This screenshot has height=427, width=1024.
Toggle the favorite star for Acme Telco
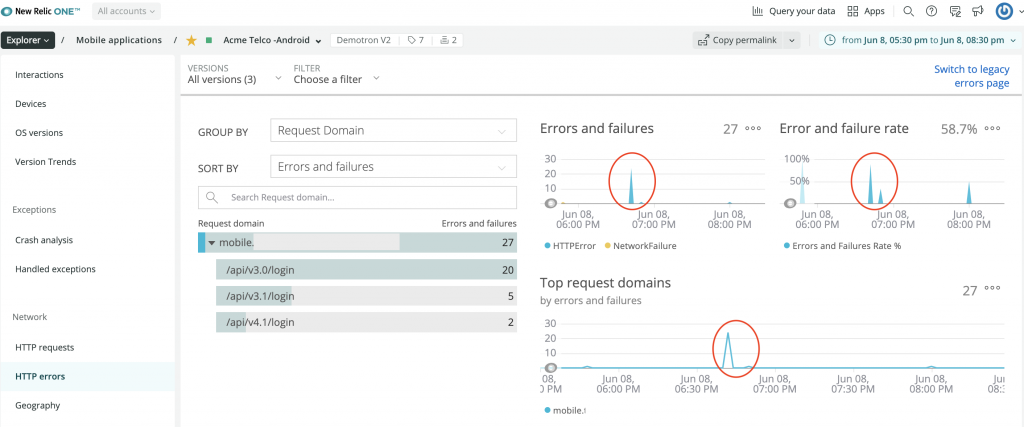pos(191,40)
